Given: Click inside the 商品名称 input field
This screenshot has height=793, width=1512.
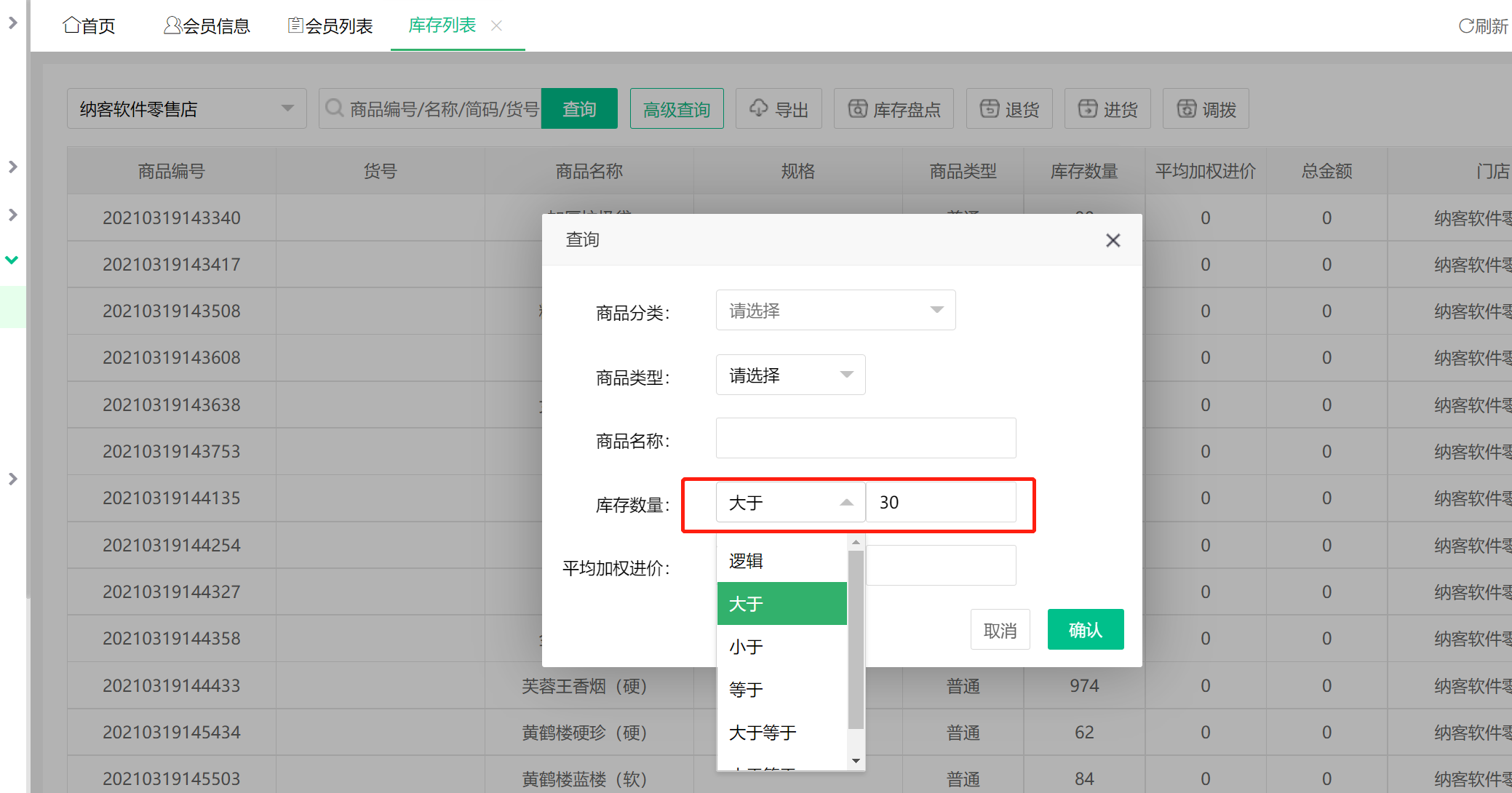Looking at the screenshot, I should point(865,438).
